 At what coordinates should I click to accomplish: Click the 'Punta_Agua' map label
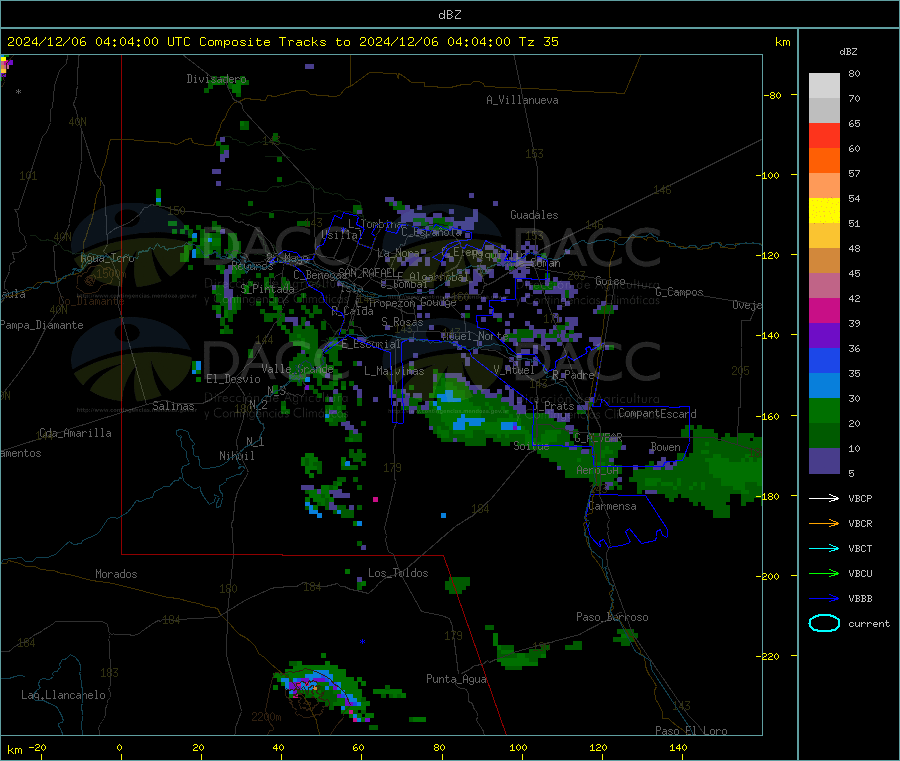click(456, 679)
